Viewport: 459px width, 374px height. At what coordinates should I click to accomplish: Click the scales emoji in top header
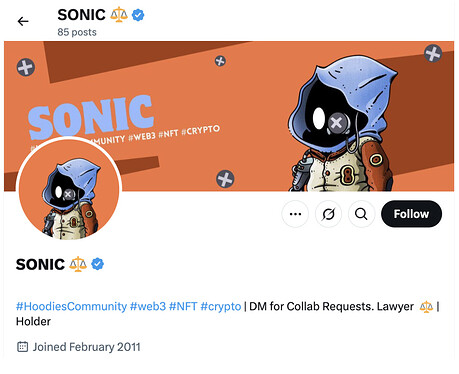(x=119, y=15)
